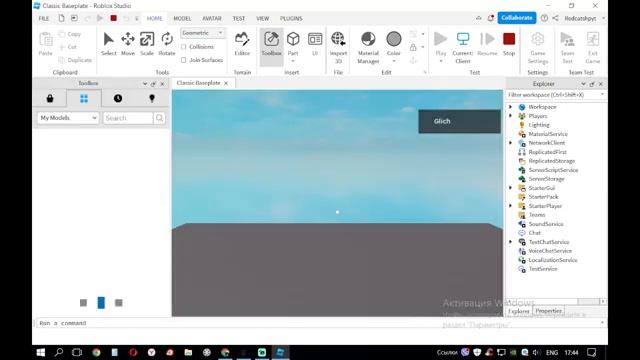Open the Geometric mode dropdown
This screenshot has height=360, width=640.
coord(202,33)
